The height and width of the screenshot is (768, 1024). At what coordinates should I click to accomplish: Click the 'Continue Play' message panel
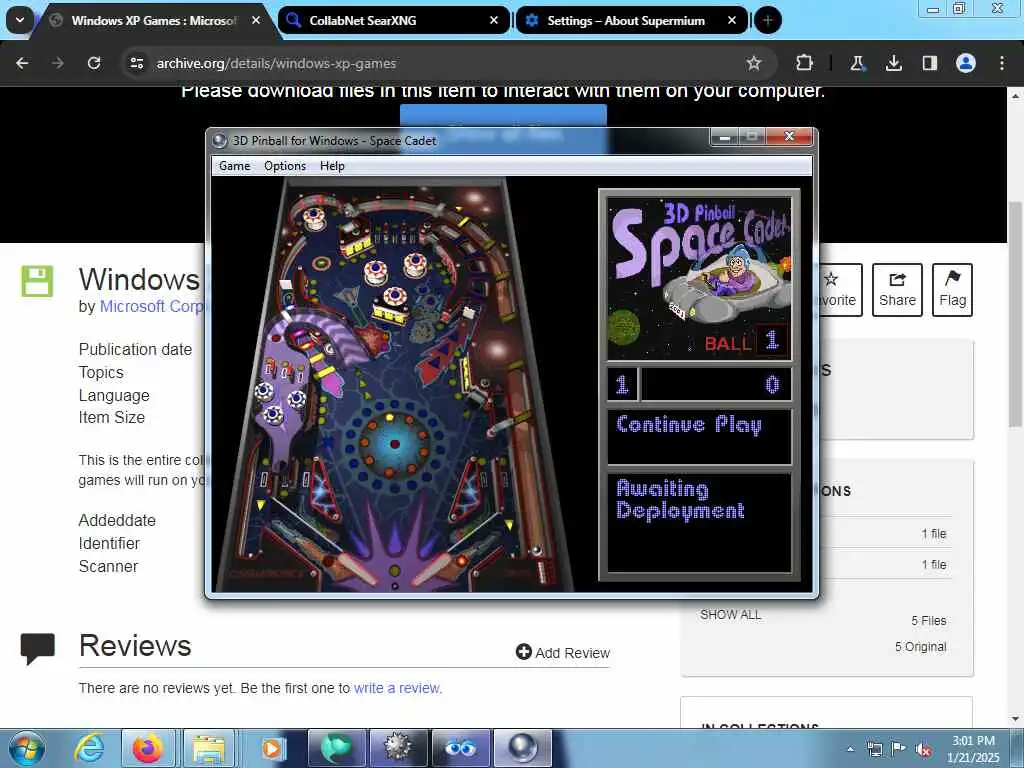[x=699, y=437]
